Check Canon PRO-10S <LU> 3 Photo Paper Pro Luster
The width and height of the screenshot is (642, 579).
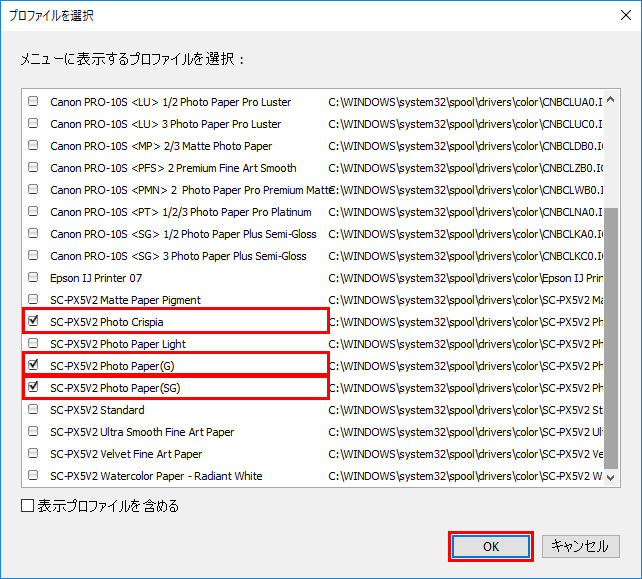coord(33,123)
